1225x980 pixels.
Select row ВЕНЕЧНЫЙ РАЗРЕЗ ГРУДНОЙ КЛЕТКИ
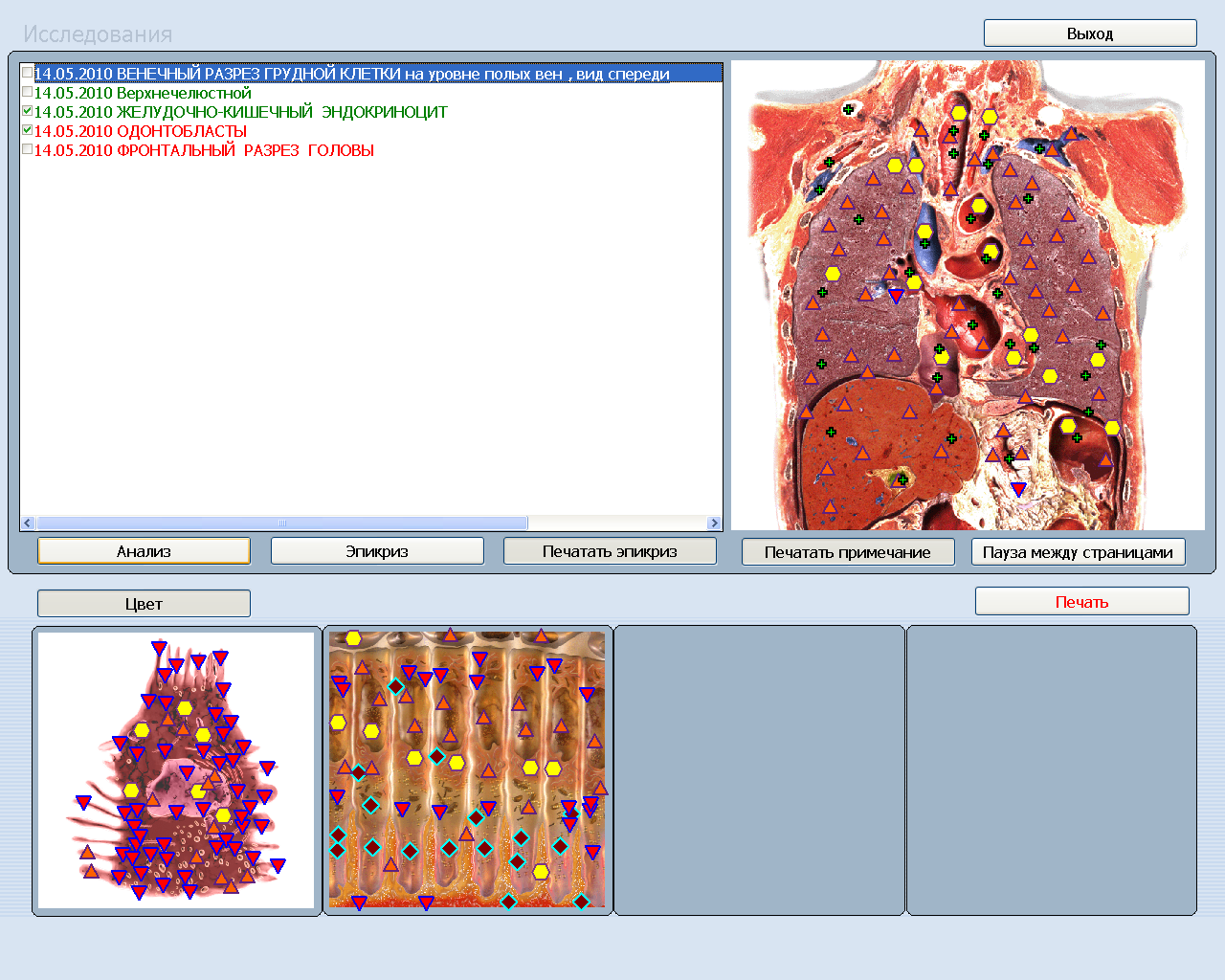point(378,74)
